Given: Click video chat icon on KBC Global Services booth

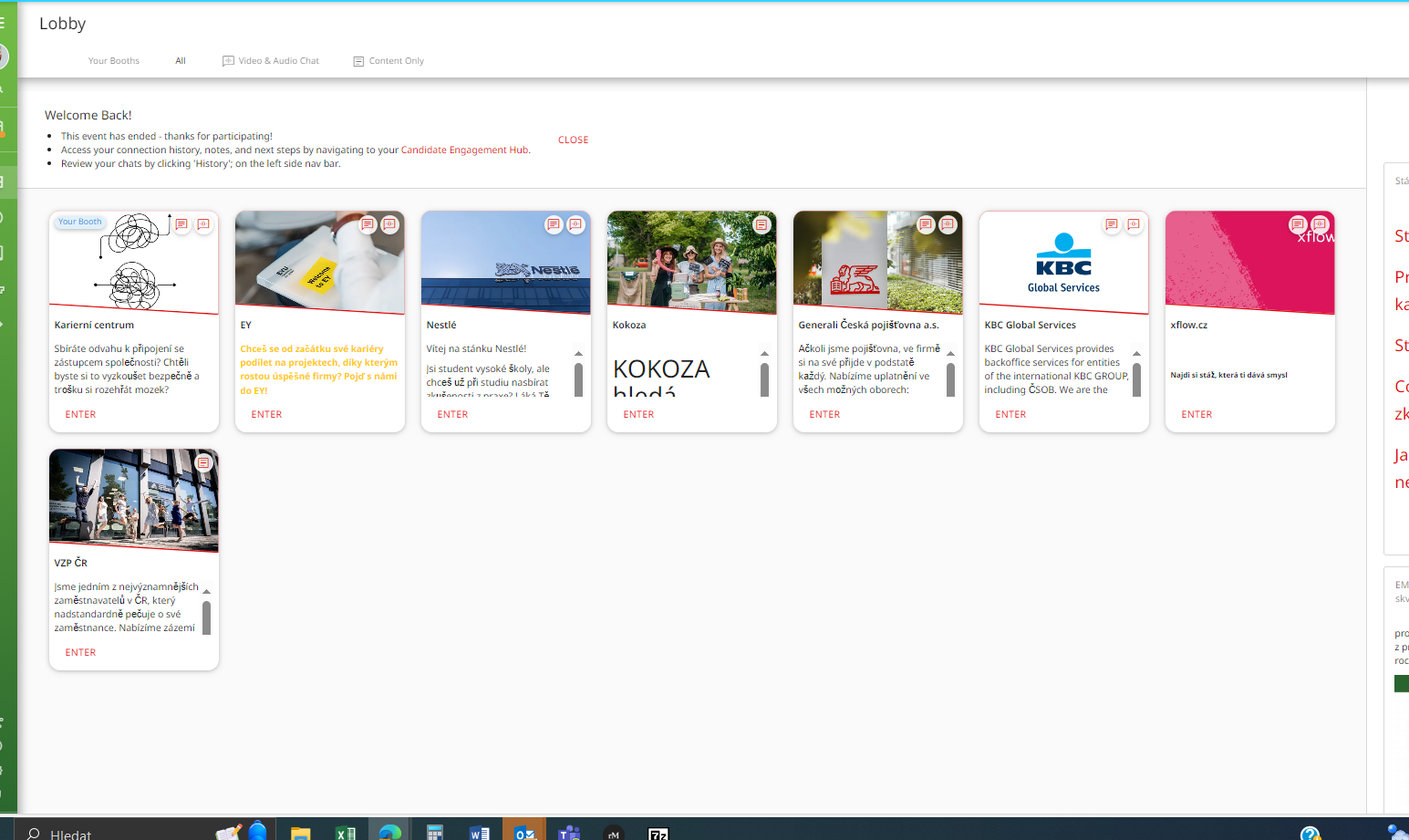Looking at the screenshot, I should click(1134, 224).
